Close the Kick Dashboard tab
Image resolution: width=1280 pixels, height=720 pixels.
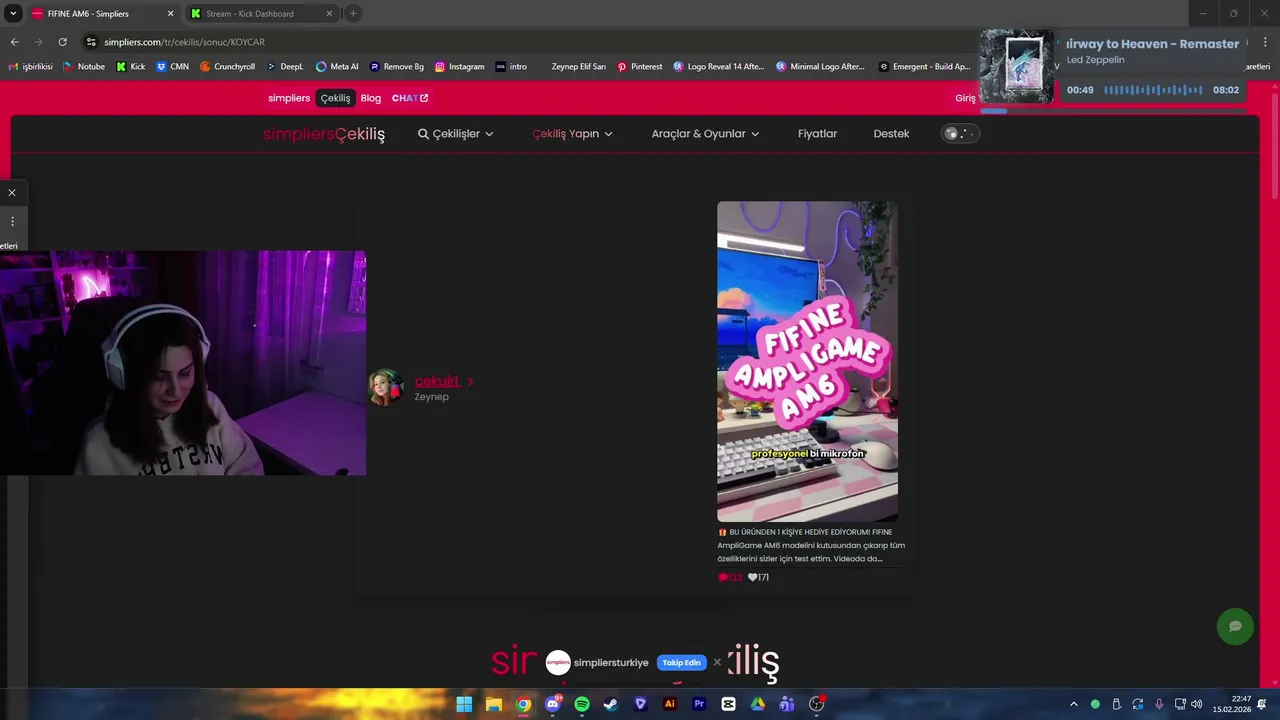click(x=329, y=13)
